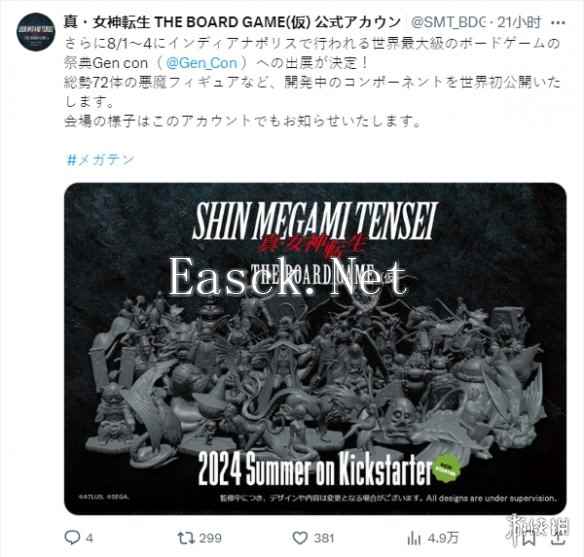584x557 pixels.
Task: Click the green Kickstarter badge in the image
Action: tap(447, 468)
